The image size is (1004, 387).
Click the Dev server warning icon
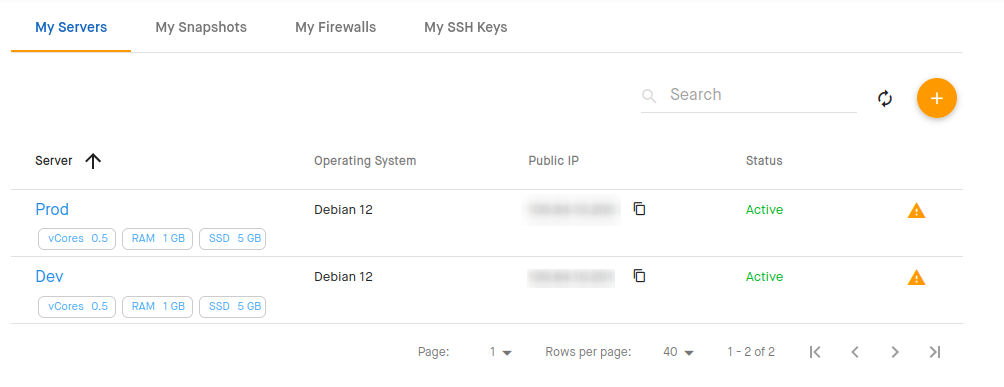[x=916, y=277]
